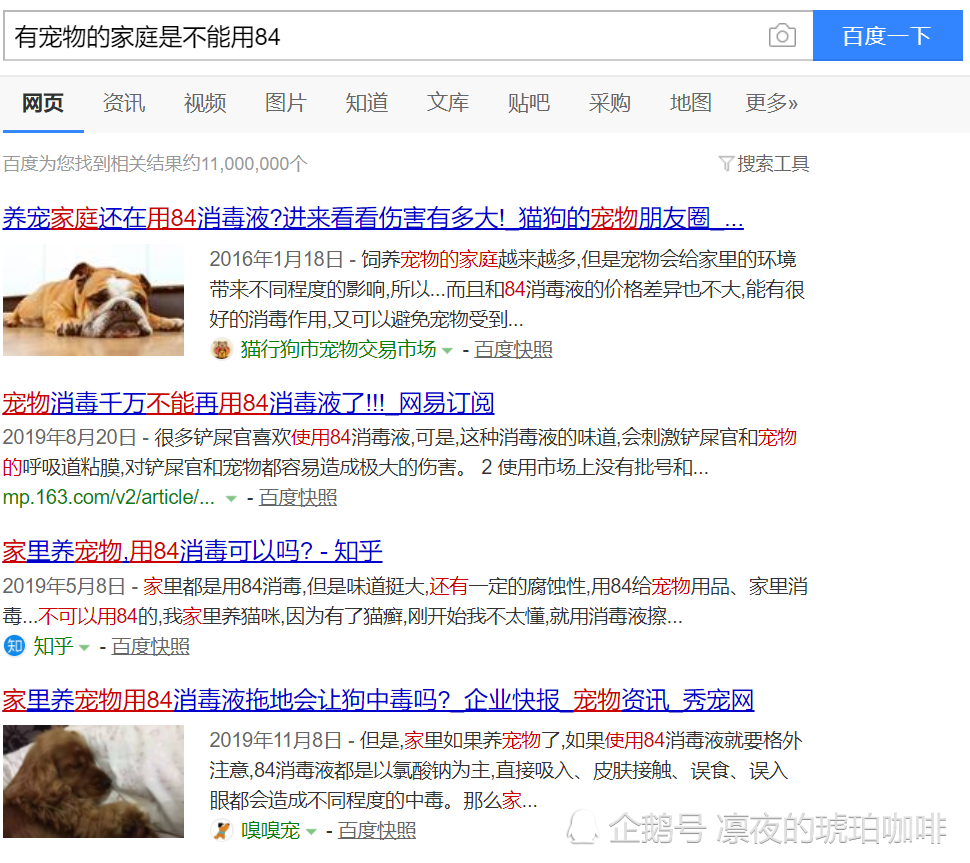Click the 知乎 source name link
This screenshot has width=970, height=863.
(53, 646)
